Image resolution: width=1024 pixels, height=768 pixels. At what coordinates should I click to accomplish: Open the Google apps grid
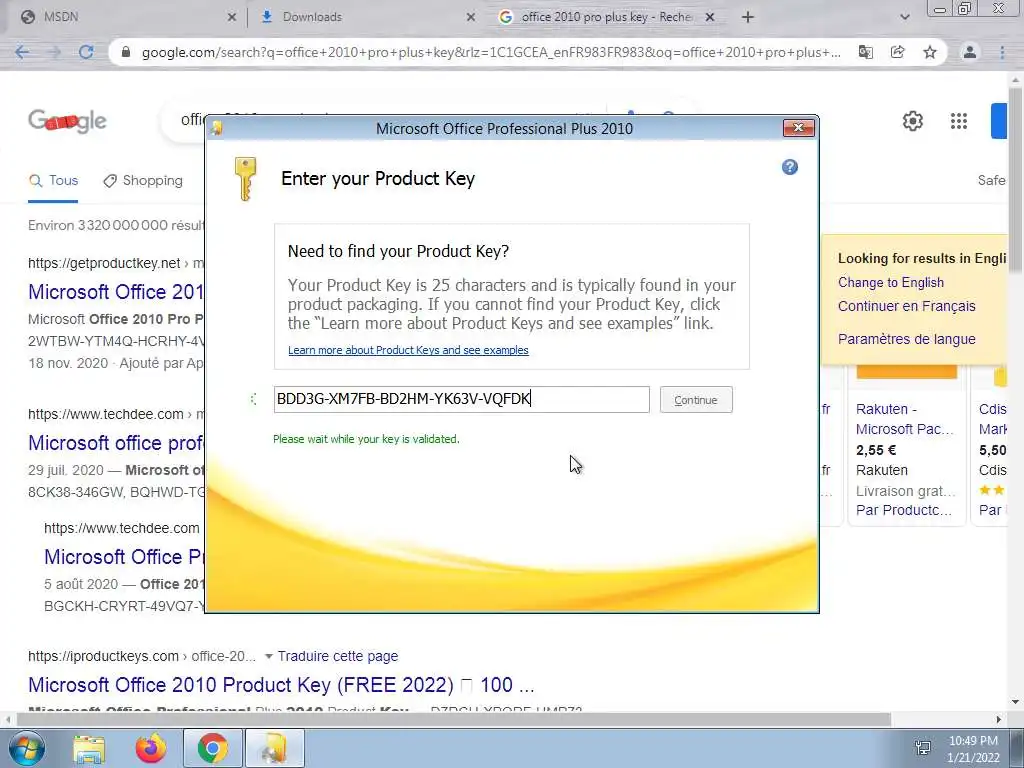tap(959, 121)
